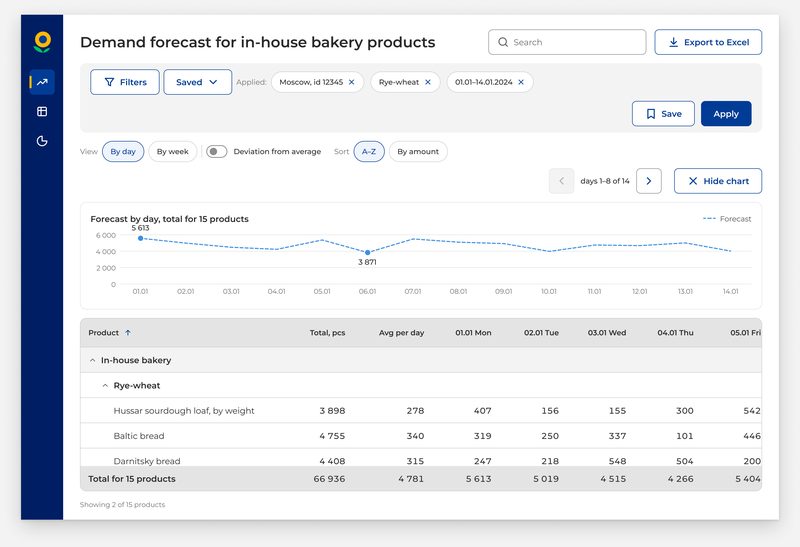
Task: Select the Darnitsky bread row
Action: click(x=421, y=458)
